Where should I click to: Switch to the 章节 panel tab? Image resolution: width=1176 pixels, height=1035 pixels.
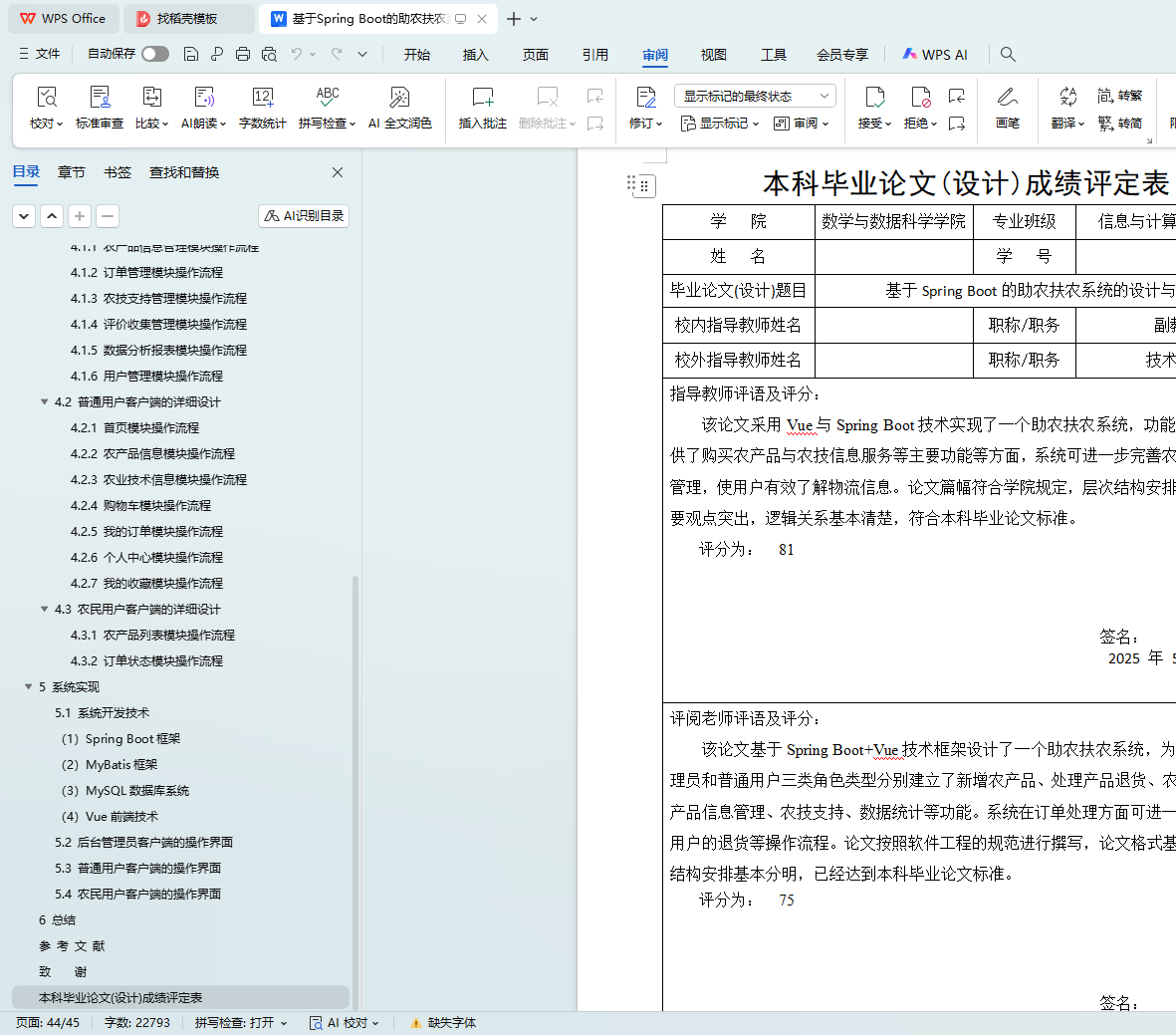tap(72, 172)
